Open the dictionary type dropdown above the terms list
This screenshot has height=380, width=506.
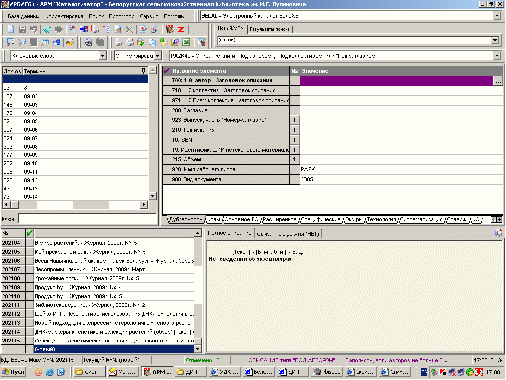point(103,56)
